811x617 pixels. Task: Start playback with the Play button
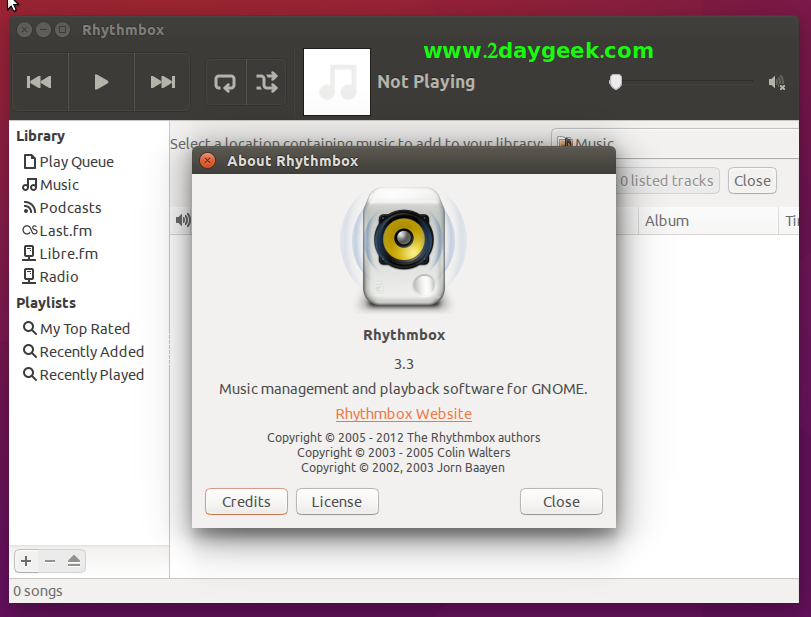(101, 82)
